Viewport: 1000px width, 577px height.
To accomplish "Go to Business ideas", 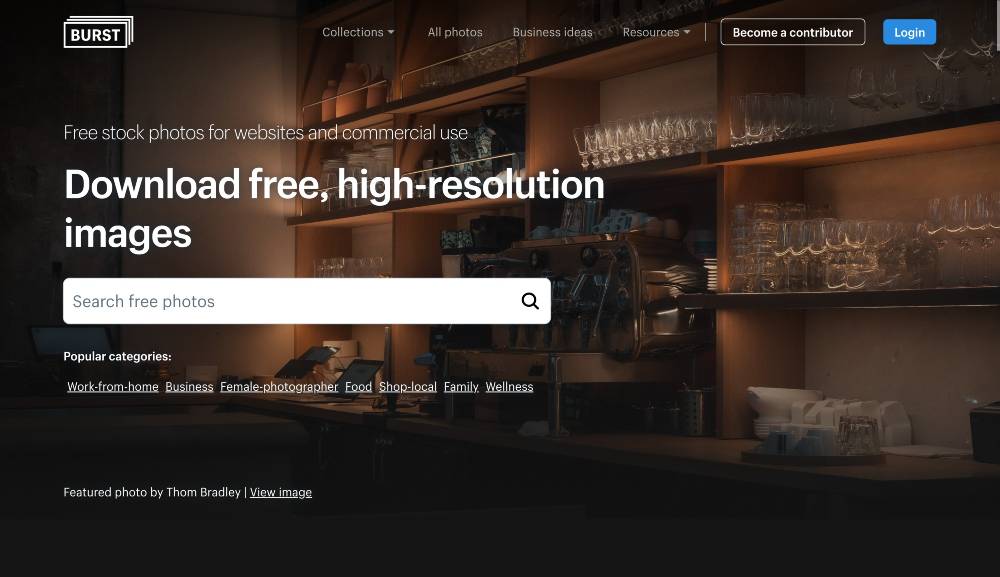I will coord(552,32).
